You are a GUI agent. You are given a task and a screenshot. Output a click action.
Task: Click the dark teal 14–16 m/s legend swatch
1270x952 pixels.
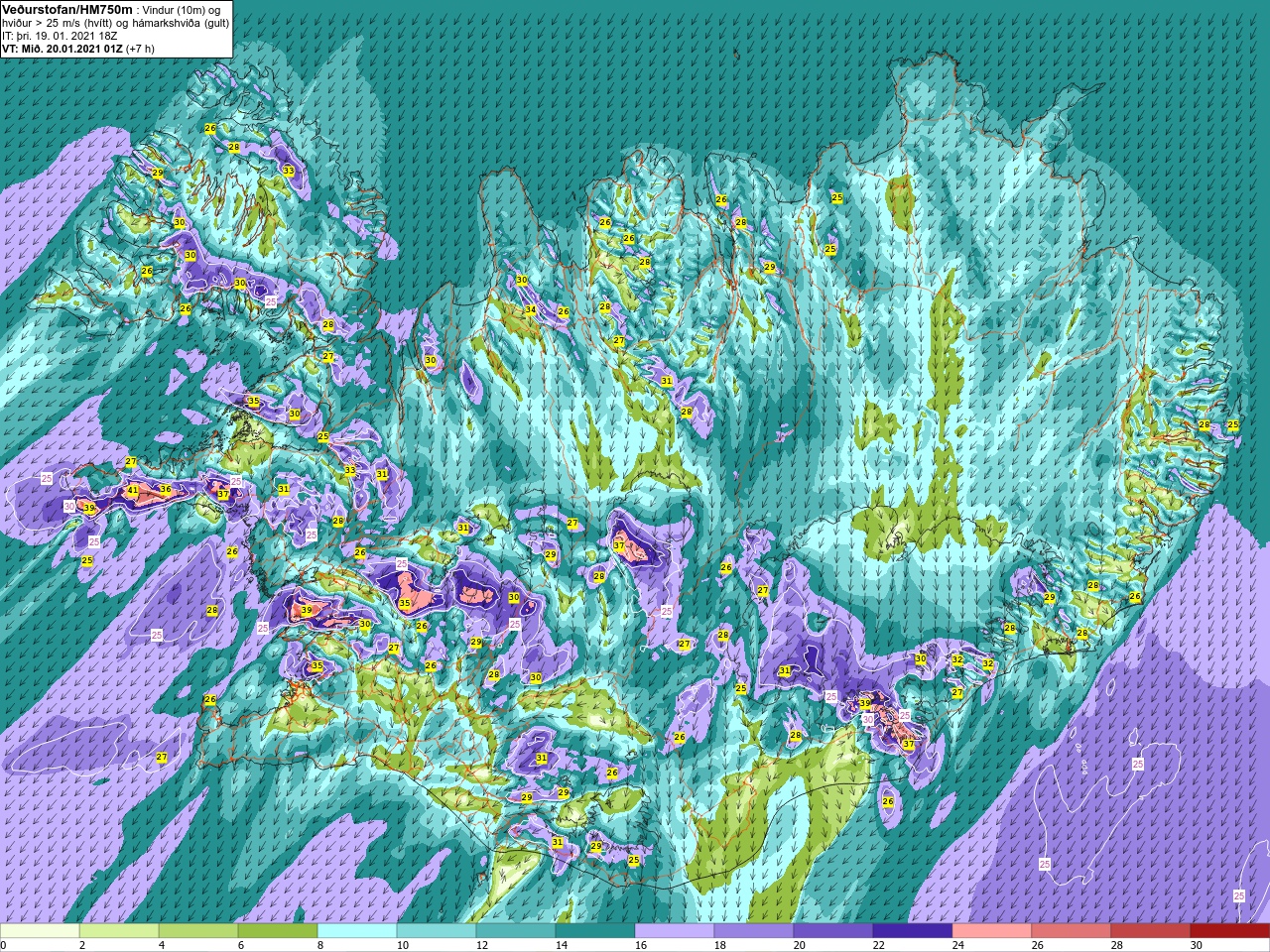point(595,931)
